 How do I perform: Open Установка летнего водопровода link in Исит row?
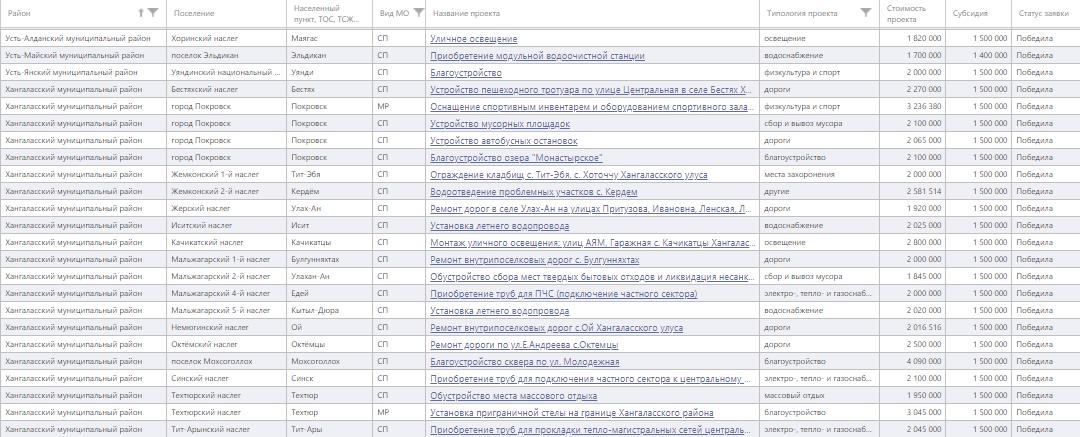click(500, 225)
